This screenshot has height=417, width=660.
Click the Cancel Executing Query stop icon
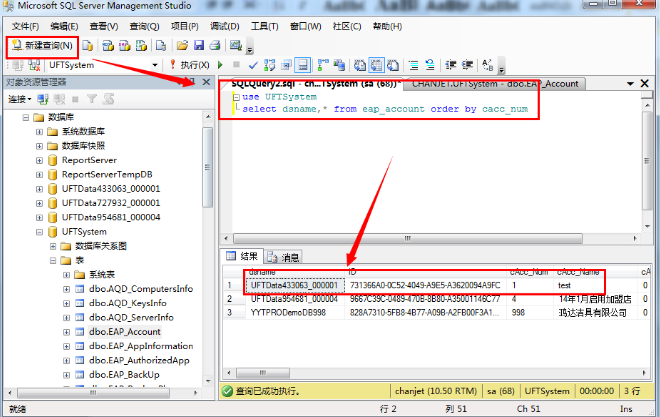pyautogui.click(x=237, y=64)
